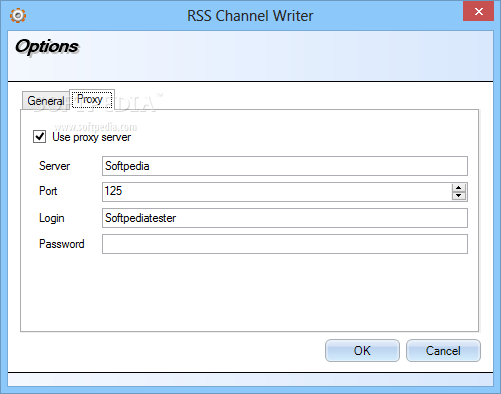This screenshot has height=394, width=501.
Task: Click the empty Password field
Action: (285, 244)
